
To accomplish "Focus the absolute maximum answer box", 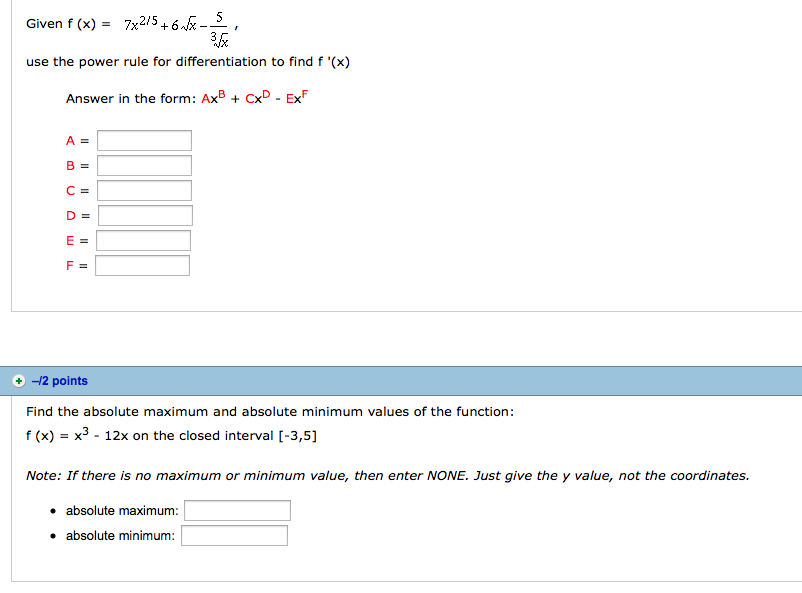I will point(236,510).
